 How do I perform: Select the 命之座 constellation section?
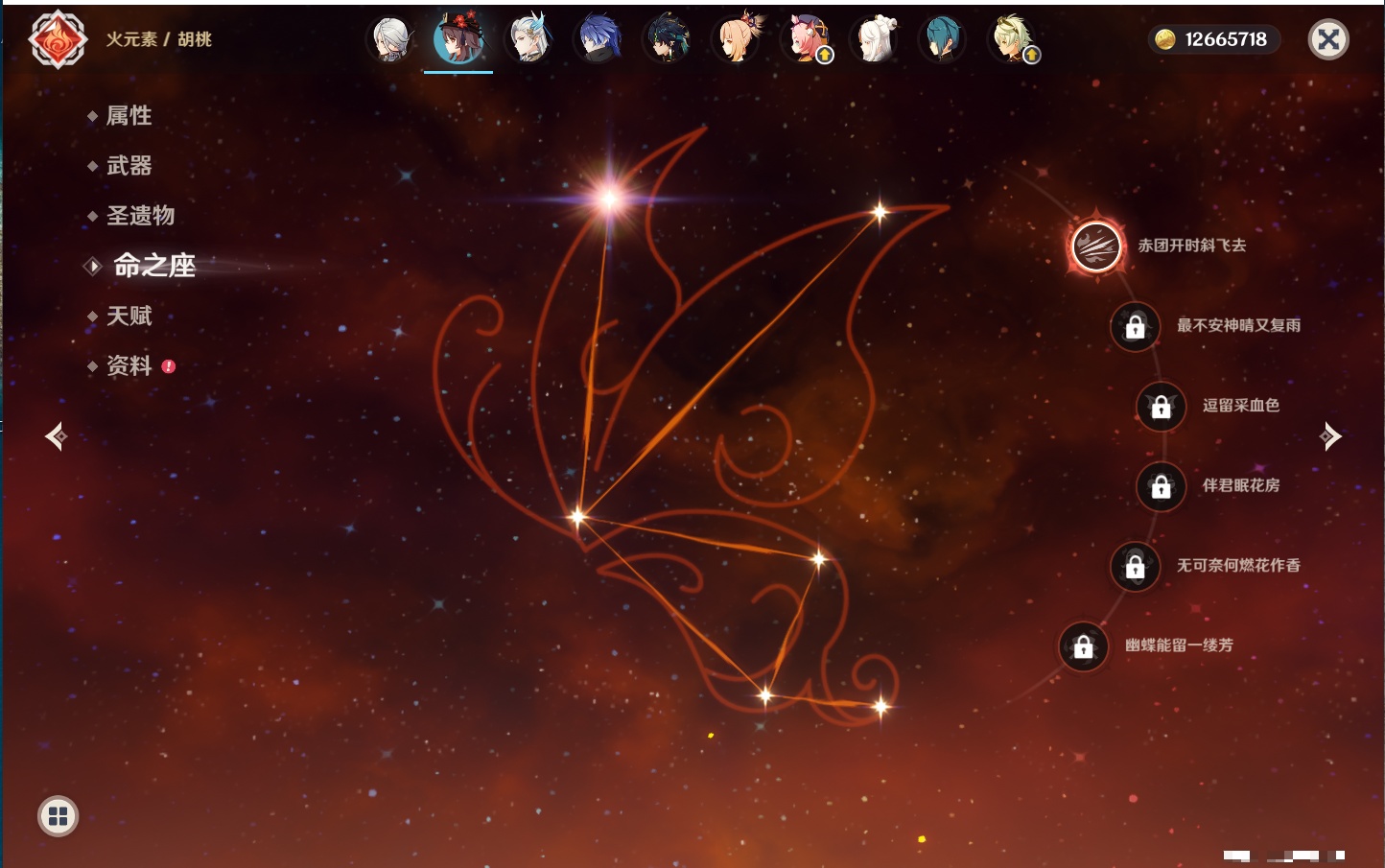(153, 266)
